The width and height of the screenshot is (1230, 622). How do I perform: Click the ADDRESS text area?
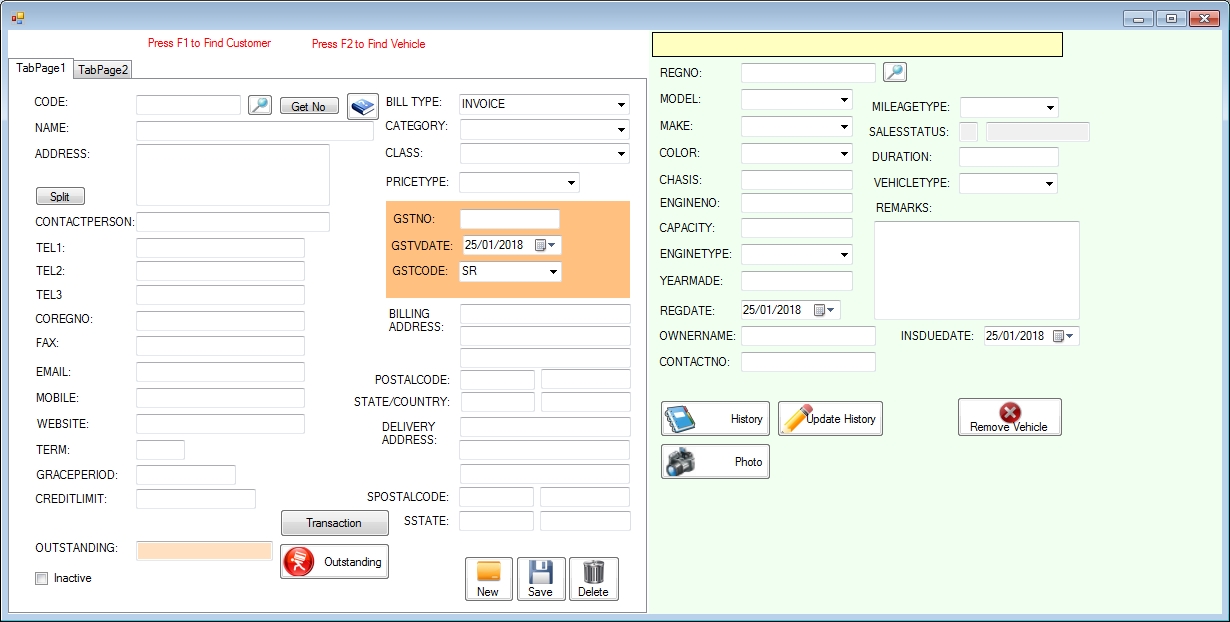[233, 175]
